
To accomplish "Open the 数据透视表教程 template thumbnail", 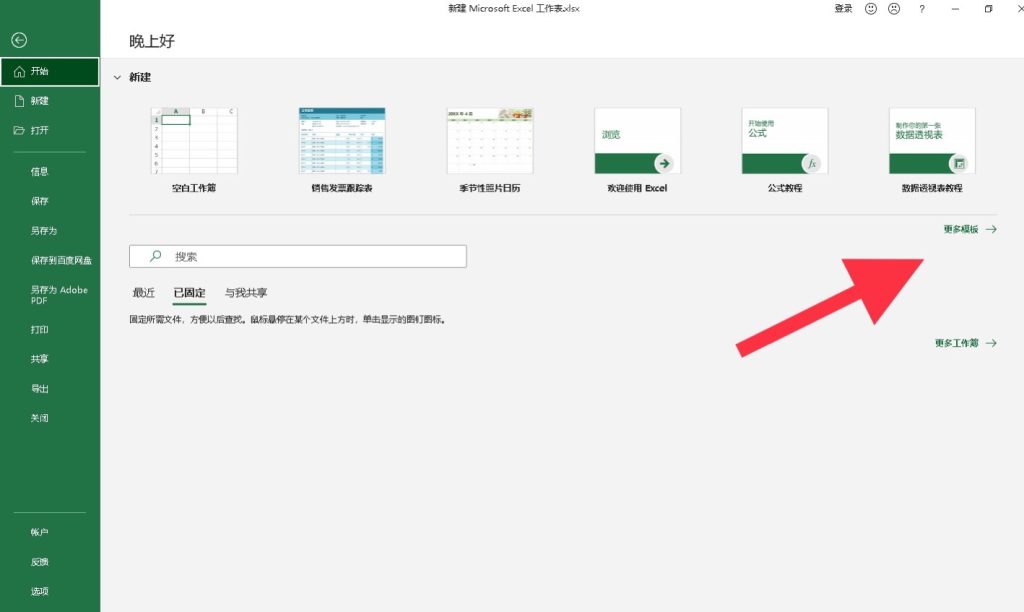I will (932, 141).
